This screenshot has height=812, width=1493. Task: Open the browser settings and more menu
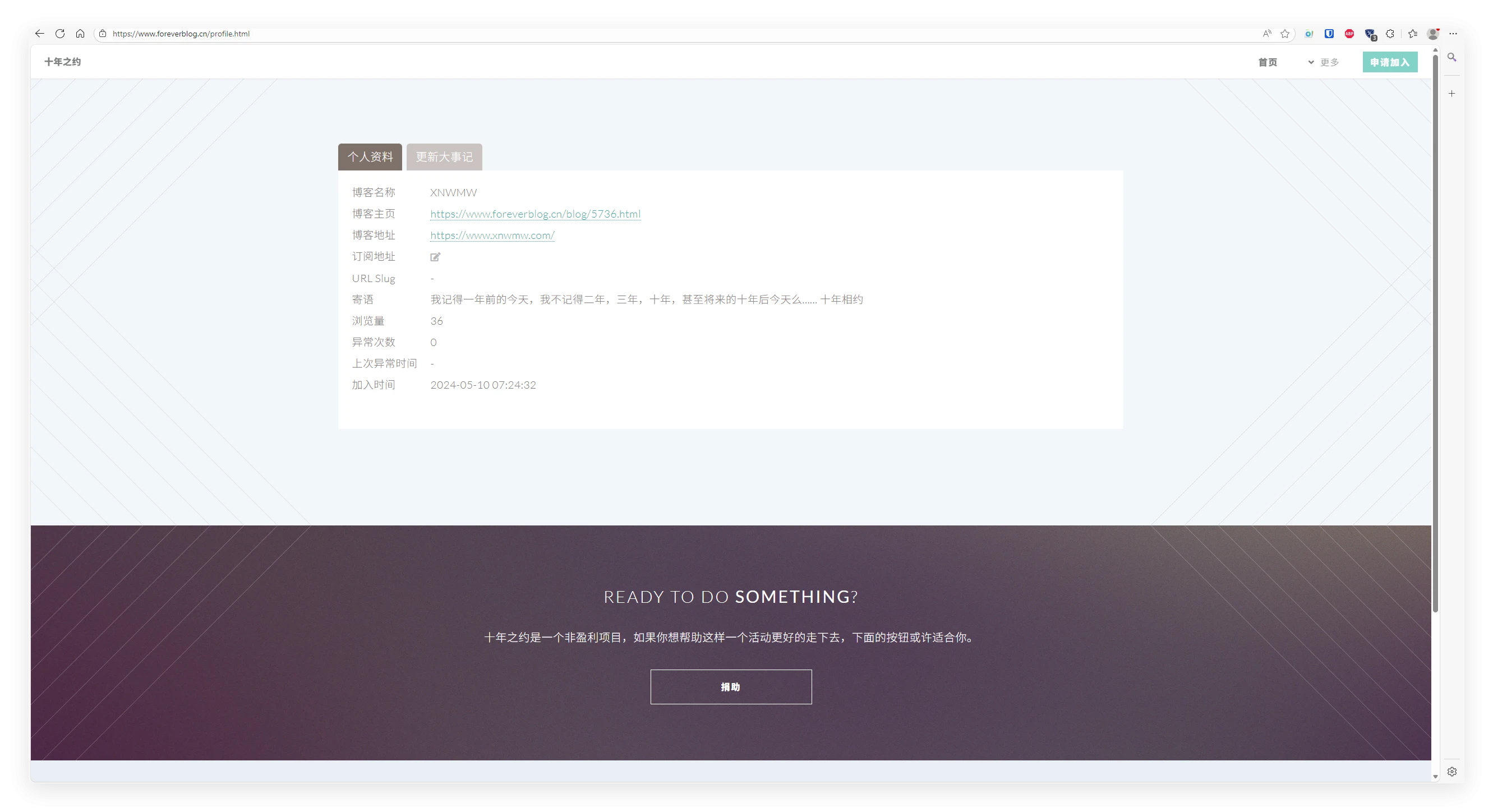click(1453, 34)
